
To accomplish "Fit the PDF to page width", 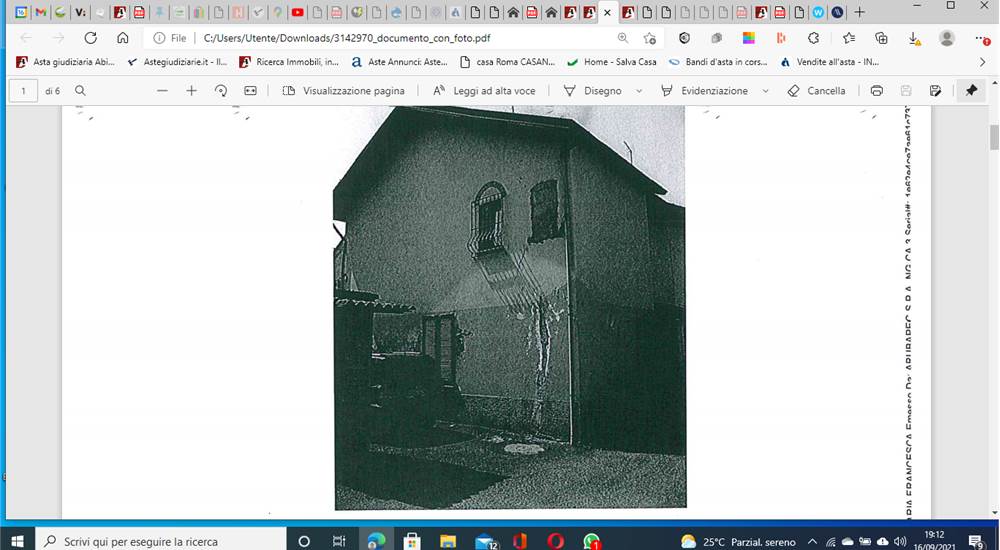I will [x=250, y=91].
